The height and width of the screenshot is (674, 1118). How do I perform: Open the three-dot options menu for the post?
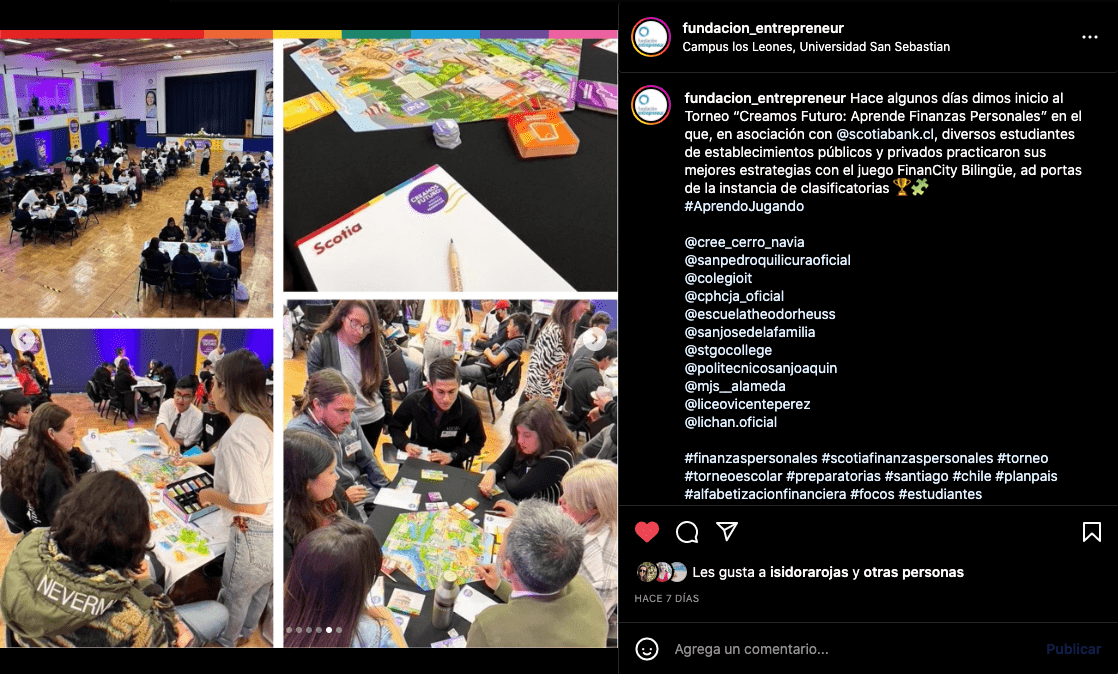tap(1089, 37)
